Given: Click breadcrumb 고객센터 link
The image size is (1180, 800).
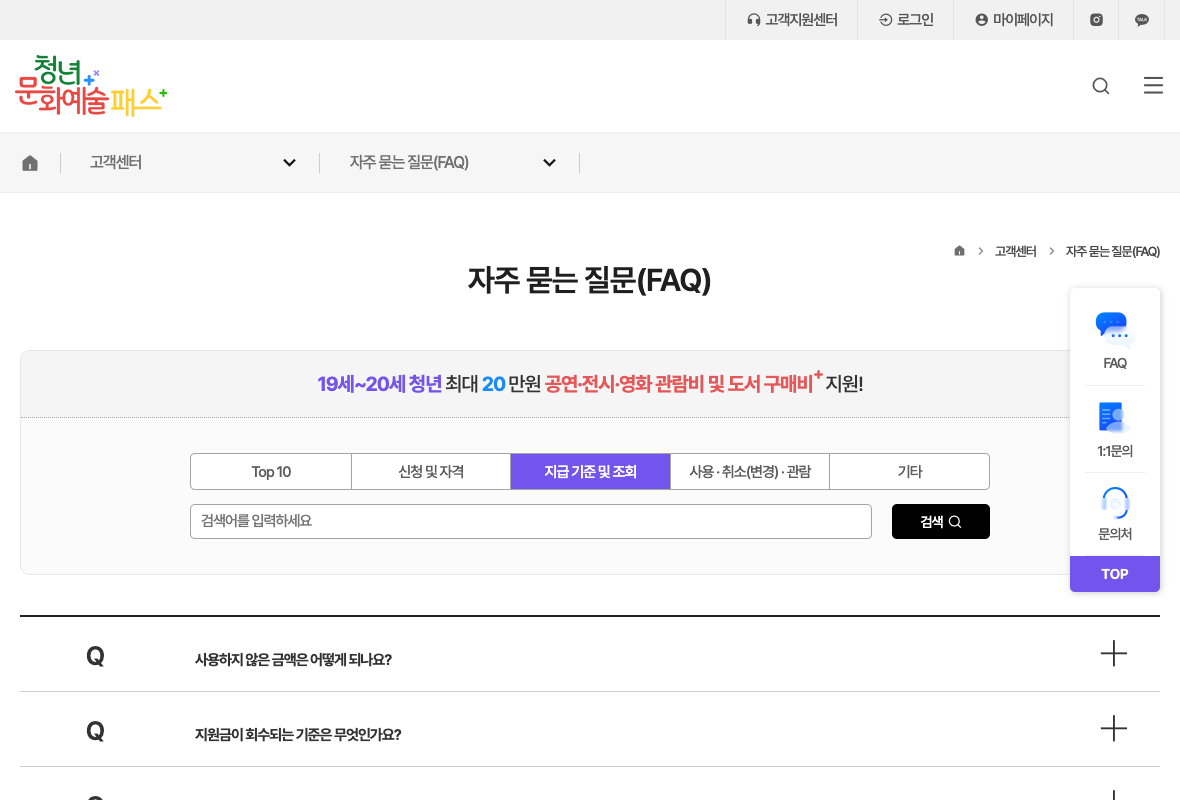Looking at the screenshot, I should point(1015,251).
